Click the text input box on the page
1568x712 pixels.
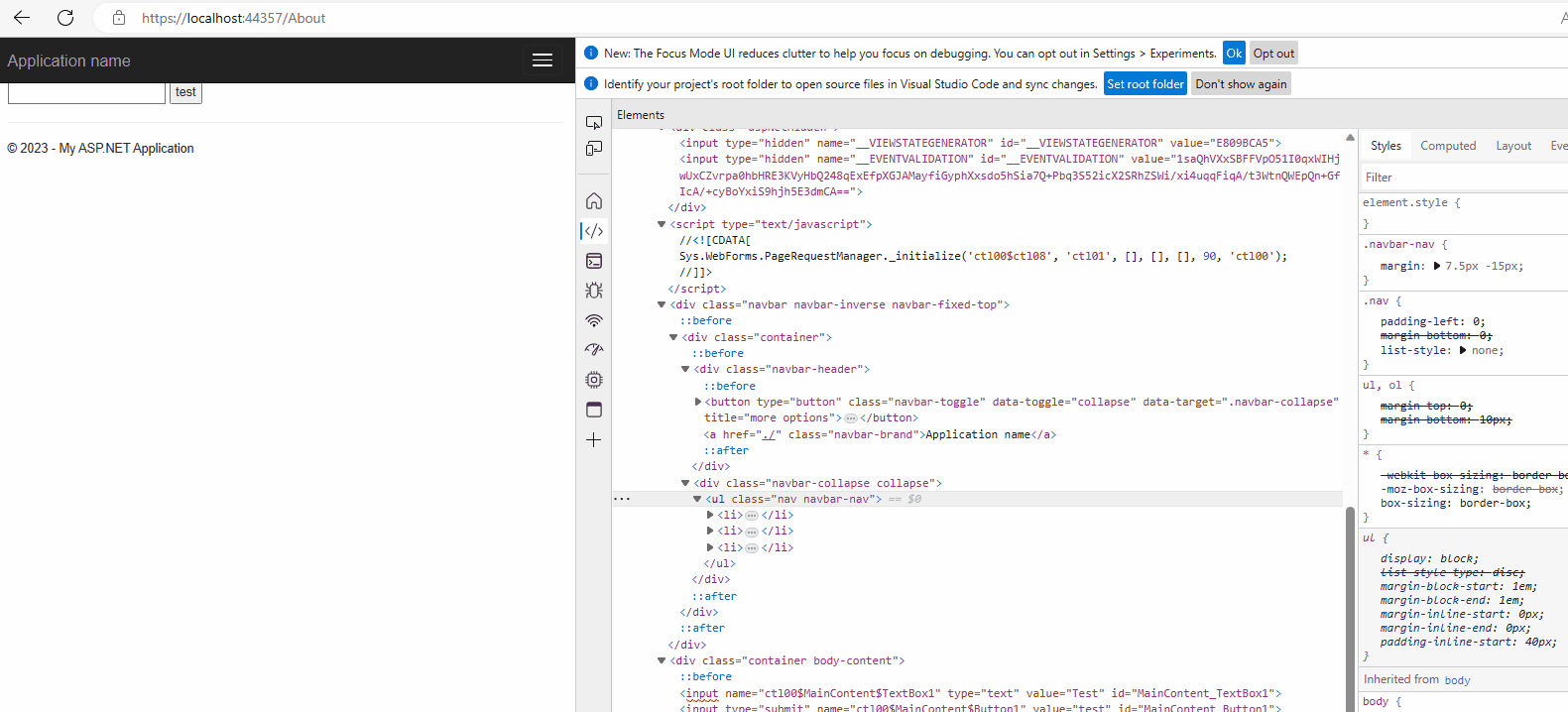tap(86, 93)
